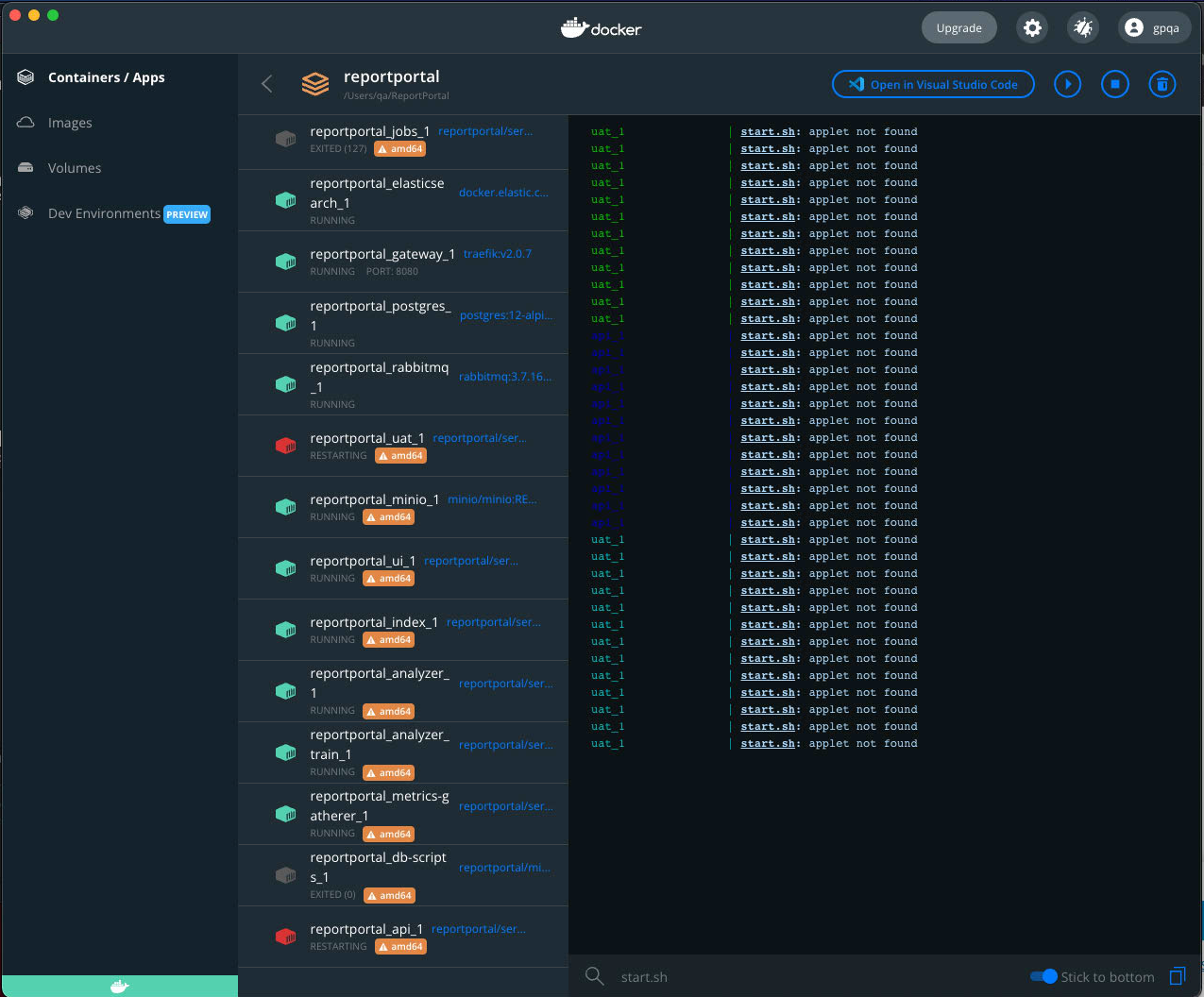Select reportportal_rabbitmq_1 container icon
The height and width of the screenshot is (997, 1204).
pyautogui.click(x=285, y=384)
